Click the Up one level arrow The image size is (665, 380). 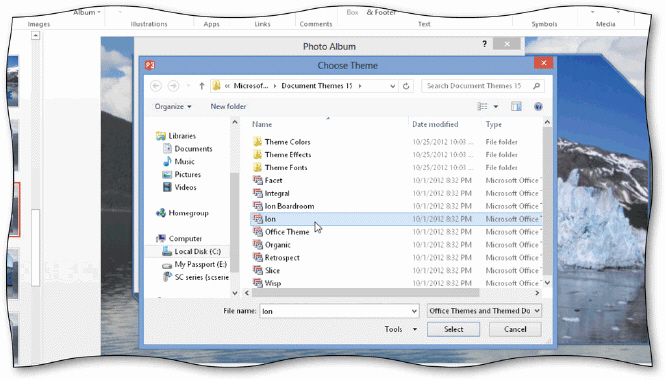pyautogui.click(x=202, y=86)
